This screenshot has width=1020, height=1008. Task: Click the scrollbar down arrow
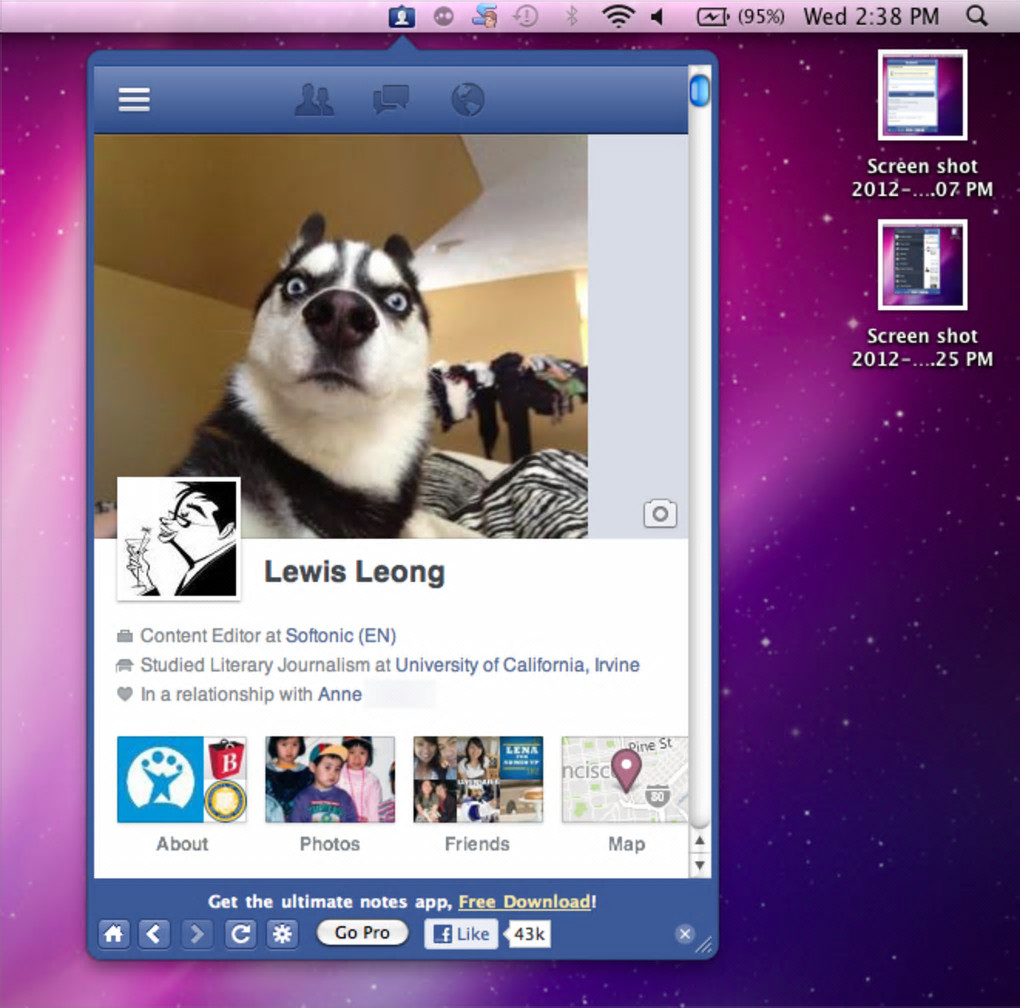pos(699,865)
